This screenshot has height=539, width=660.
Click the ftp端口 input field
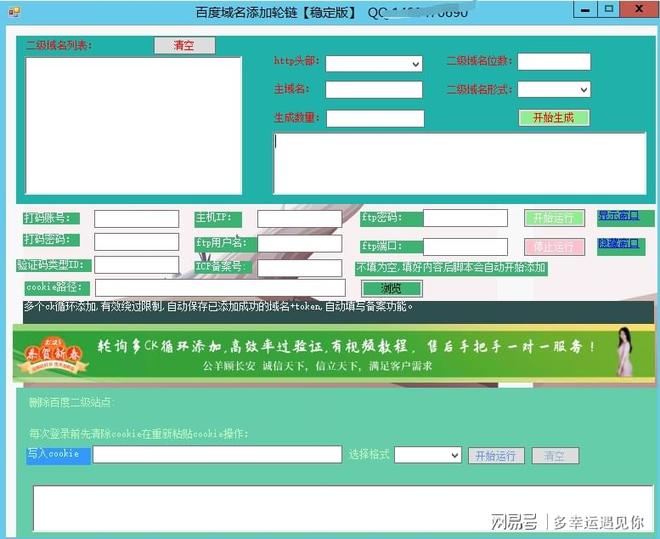(466, 247)
